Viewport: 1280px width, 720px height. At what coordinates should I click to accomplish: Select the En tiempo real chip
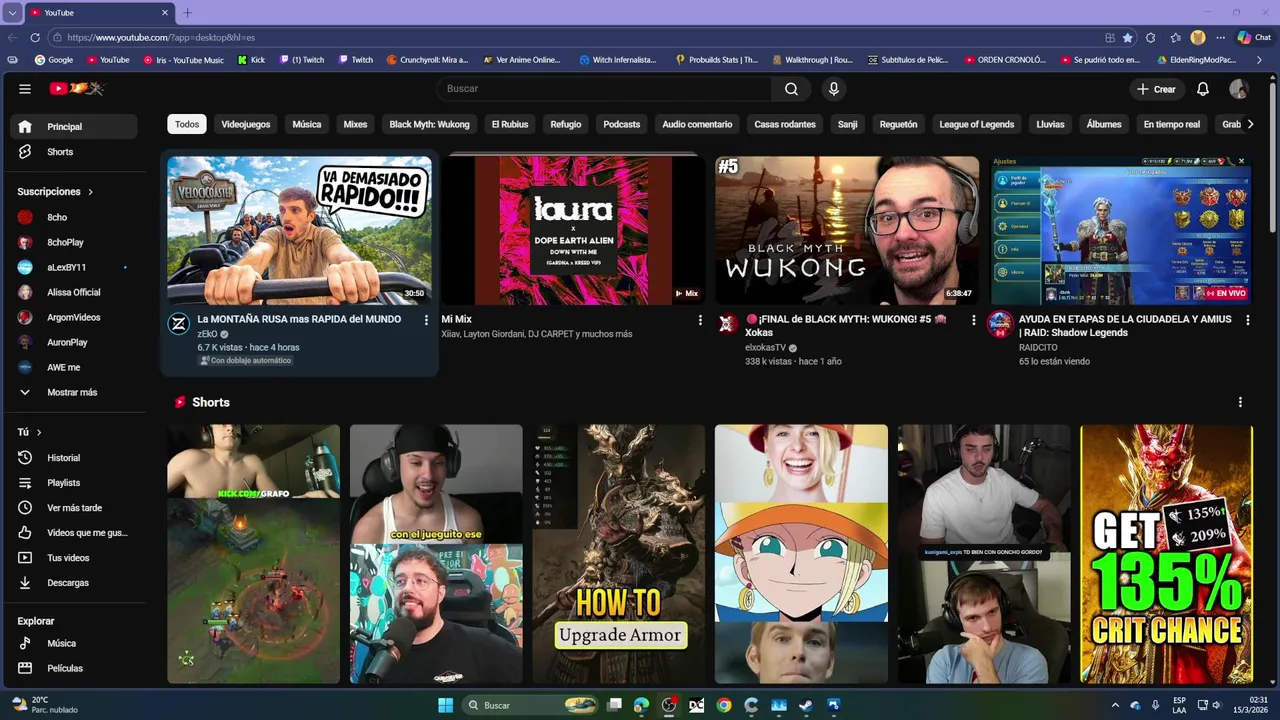[1172, 124]
